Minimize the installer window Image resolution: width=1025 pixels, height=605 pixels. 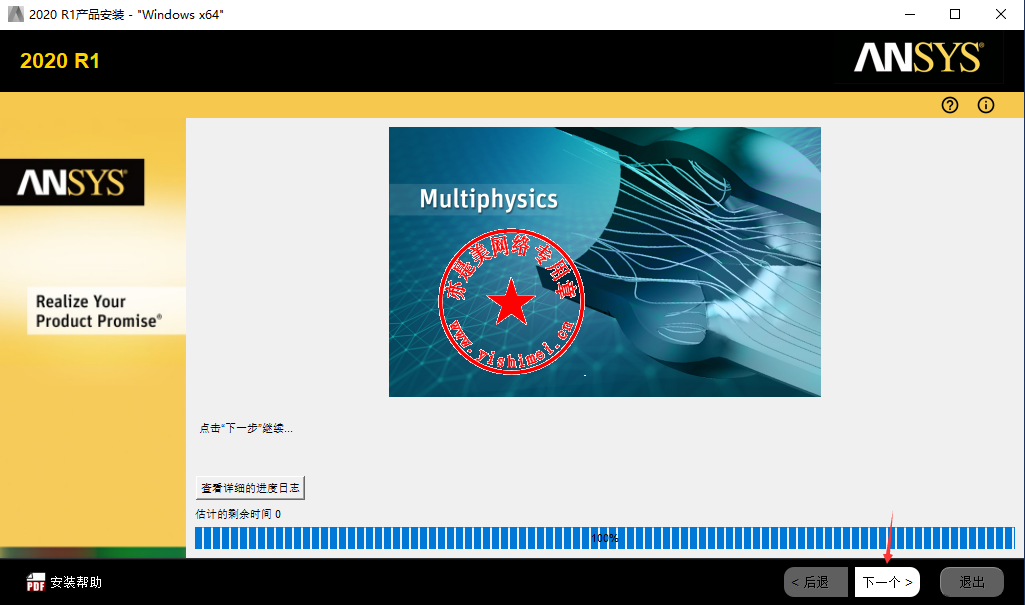[910, 14]
